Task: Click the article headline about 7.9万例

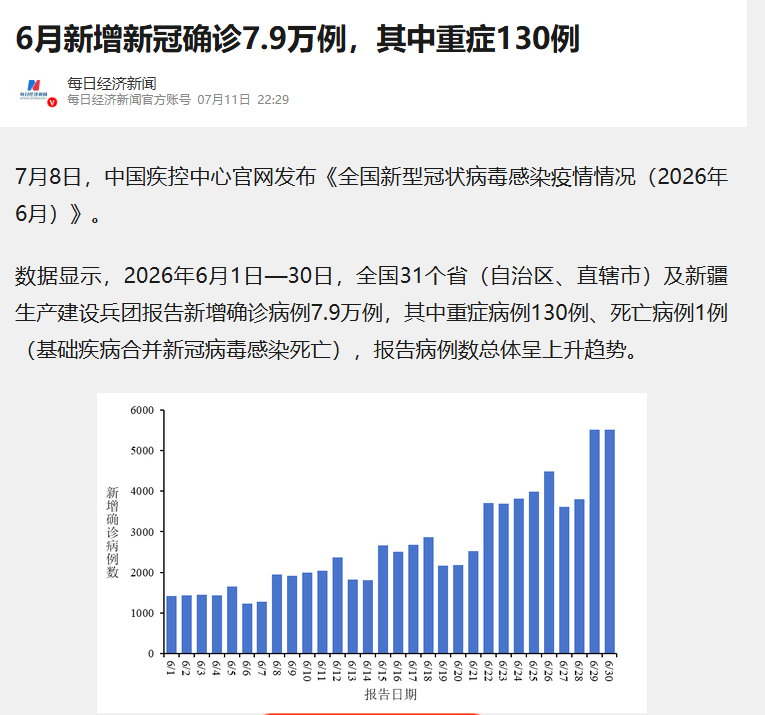Action: point(298,39)
